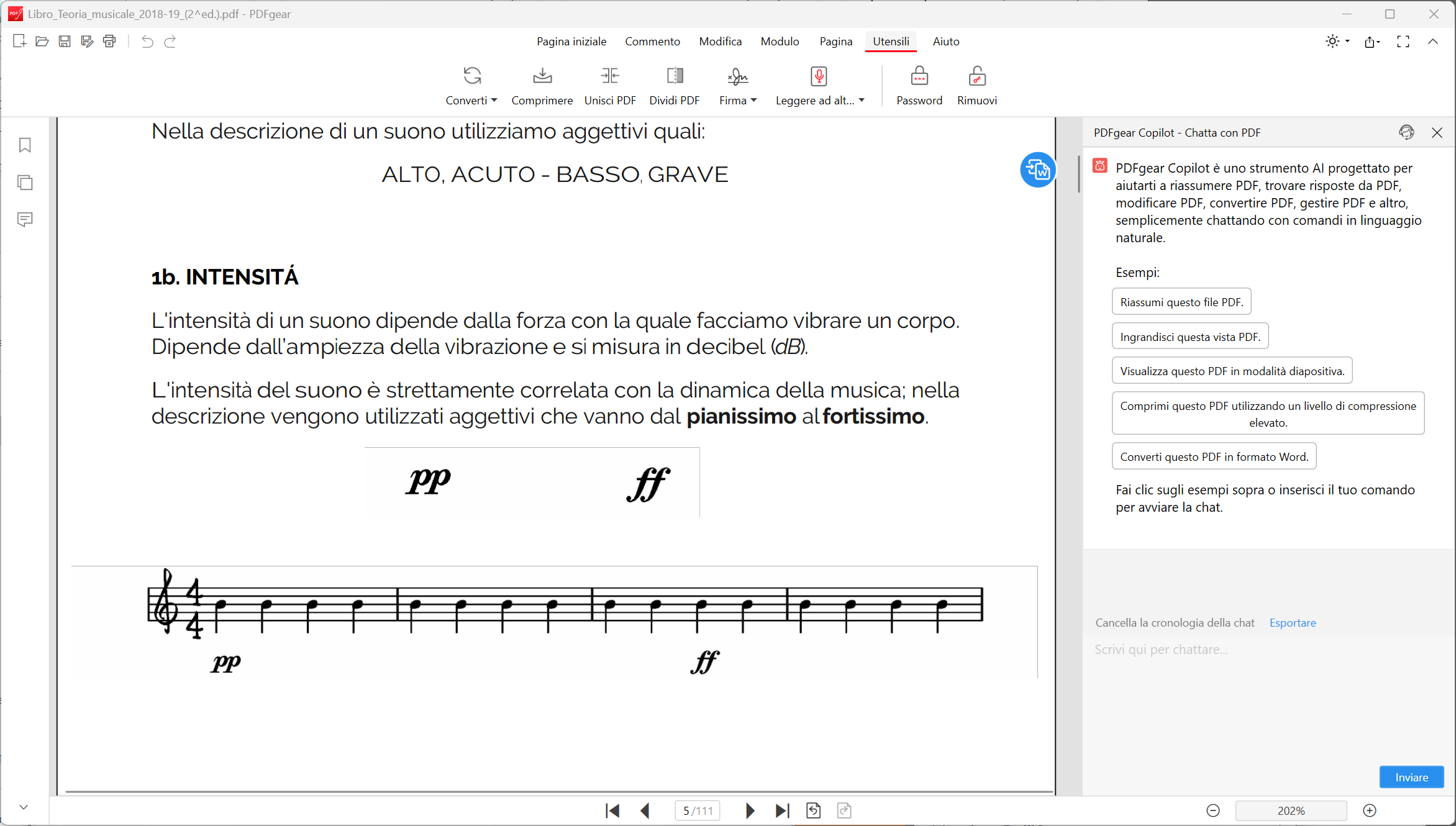Click the Comprimere compress tool
Image resolution: width=1456 pixels, height=826 pixels.
pyautogui.click(x=542, y=86)
